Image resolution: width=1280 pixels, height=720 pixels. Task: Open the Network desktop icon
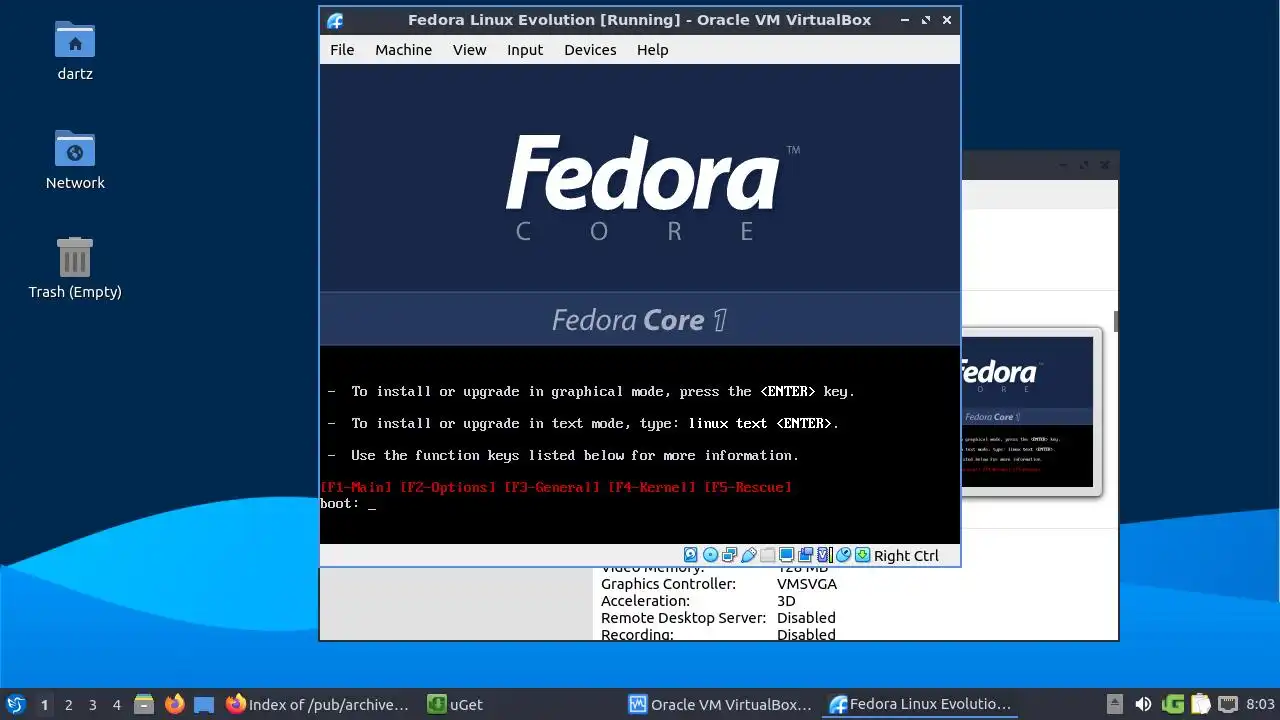coord(75,159)
